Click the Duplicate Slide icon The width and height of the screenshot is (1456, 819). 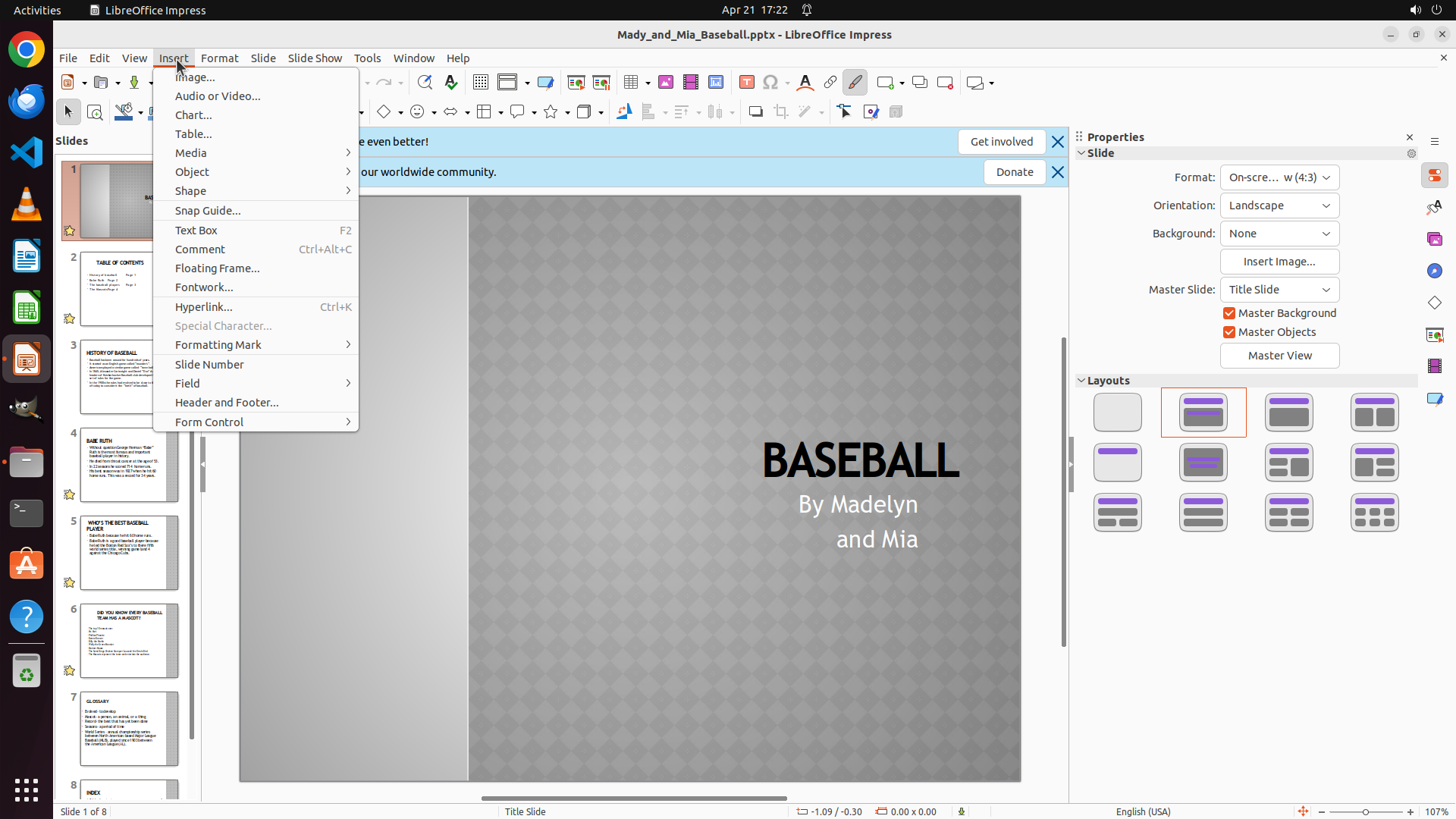pyautogui.click(x=919, y=83)
